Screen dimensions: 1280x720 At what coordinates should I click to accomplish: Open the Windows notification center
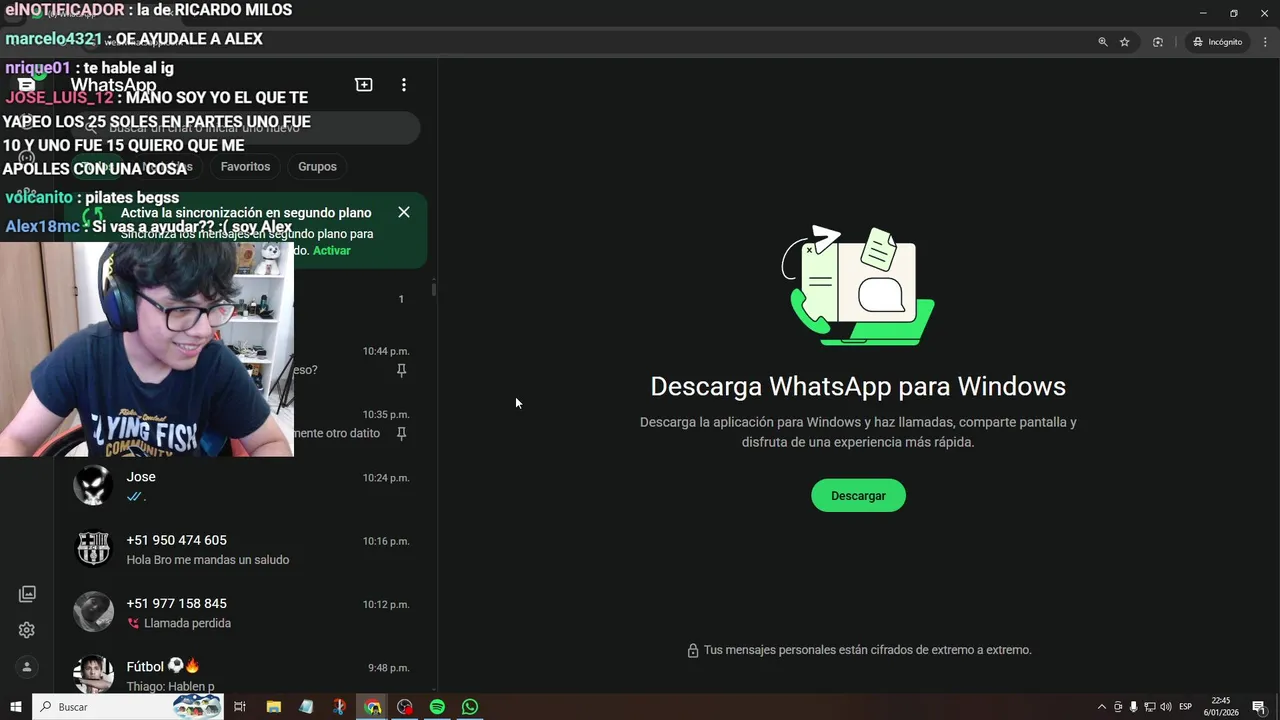[x=1259, y=707]
